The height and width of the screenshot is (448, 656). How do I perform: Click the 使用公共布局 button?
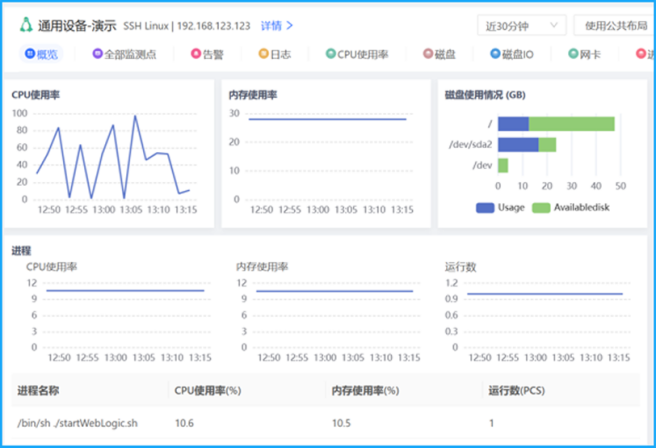pyautogui.click(x=614, y=26)
